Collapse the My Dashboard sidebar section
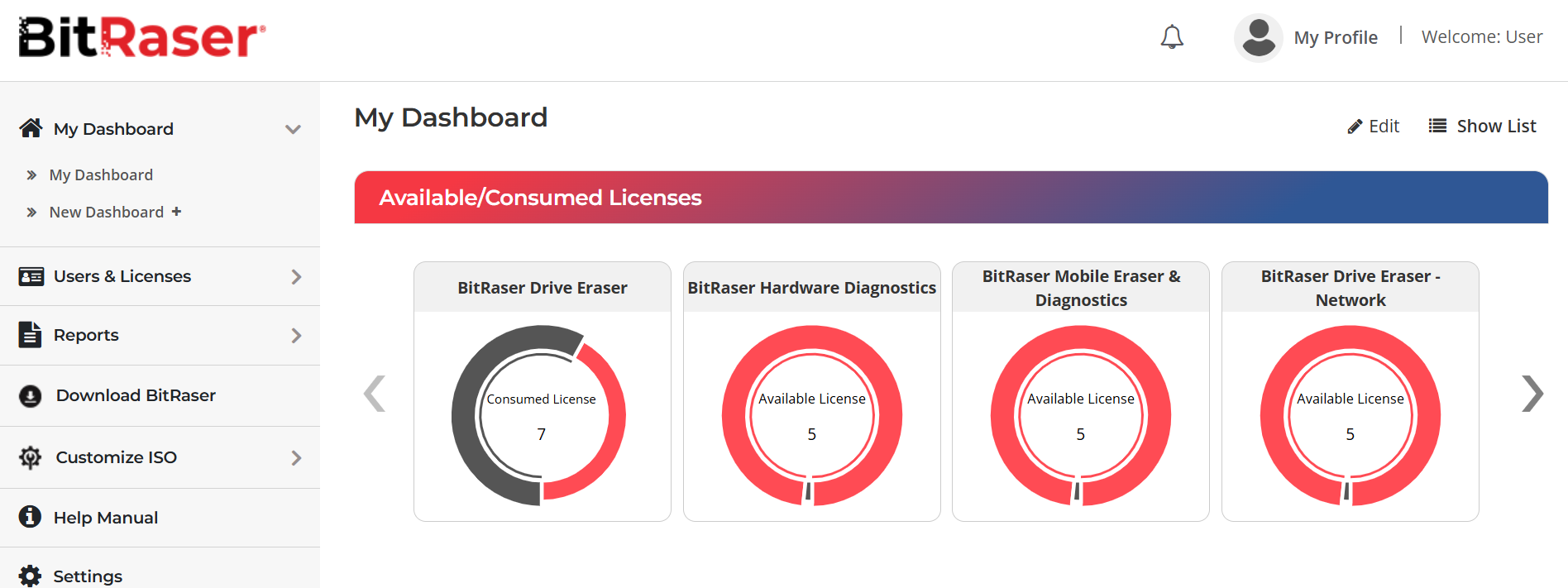The height and width of the screenshot is (588, 1568). (x=293, y=129)
